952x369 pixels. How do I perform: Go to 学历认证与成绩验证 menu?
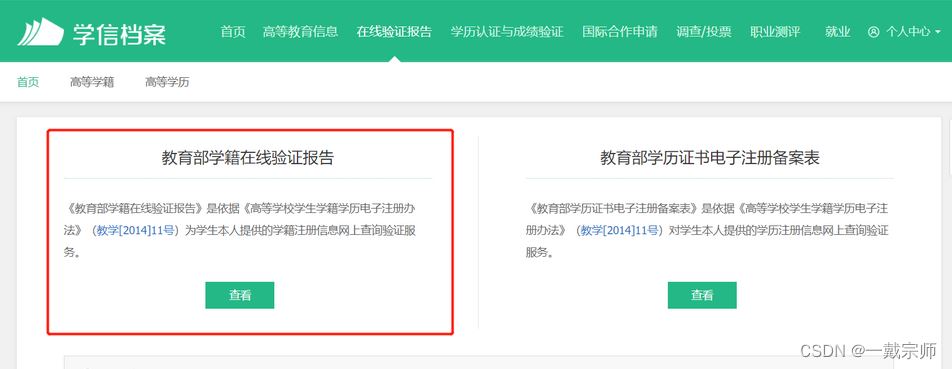pos(507,32)
